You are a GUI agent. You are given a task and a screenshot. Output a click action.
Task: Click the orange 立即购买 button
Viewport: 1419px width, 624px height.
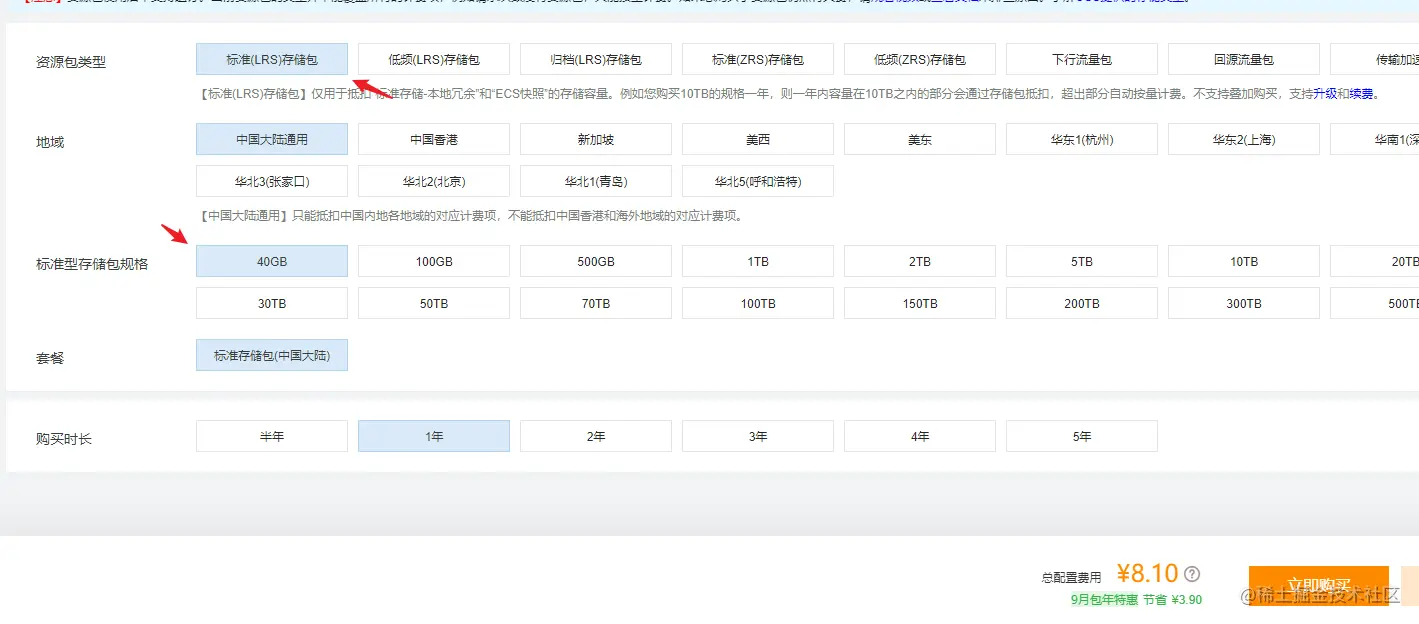click(1318, 585)
